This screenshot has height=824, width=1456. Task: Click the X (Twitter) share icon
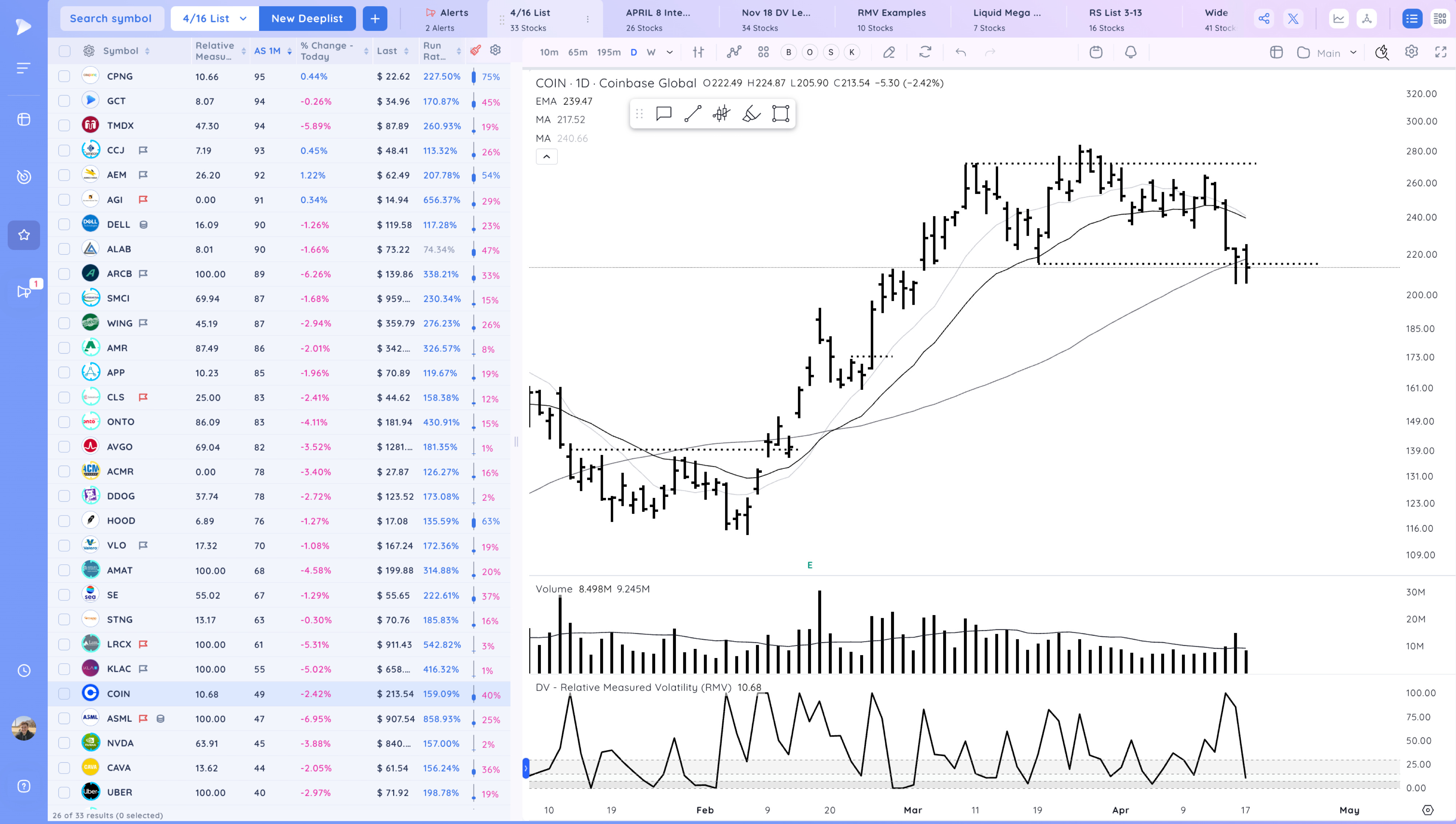tap(1293, 19)
